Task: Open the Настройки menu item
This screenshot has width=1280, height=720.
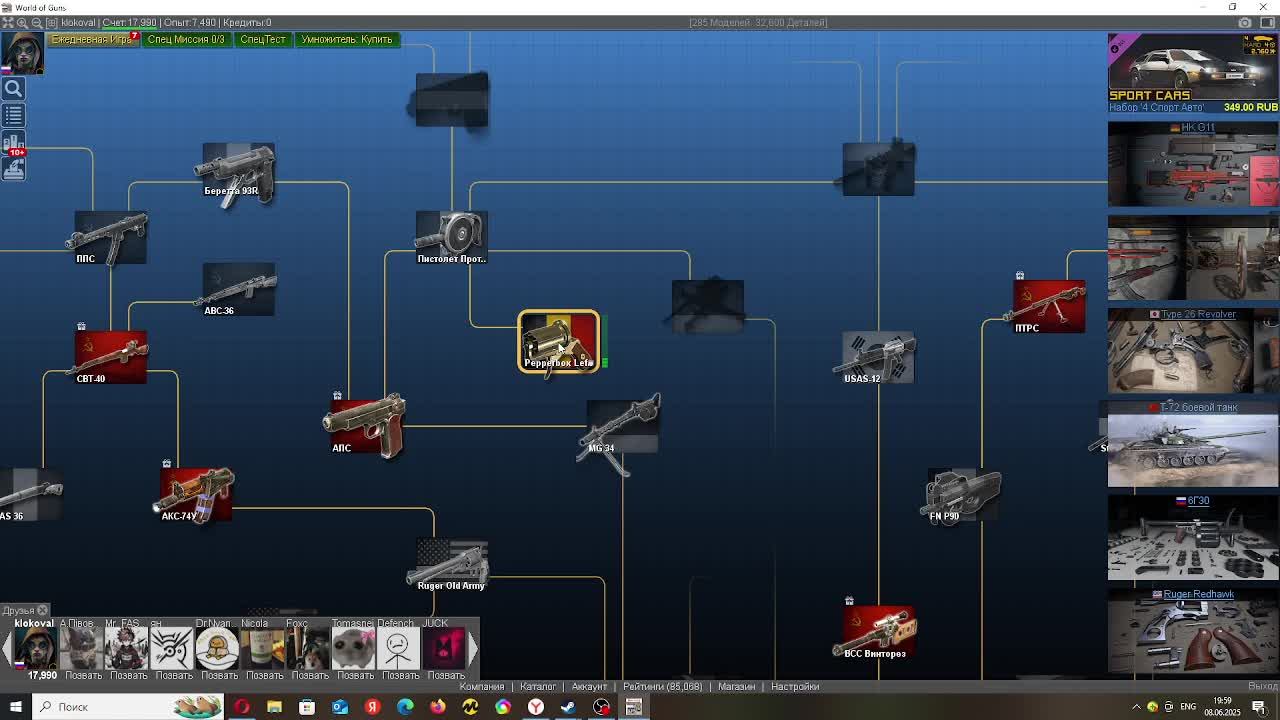Action: click(795, 686)
